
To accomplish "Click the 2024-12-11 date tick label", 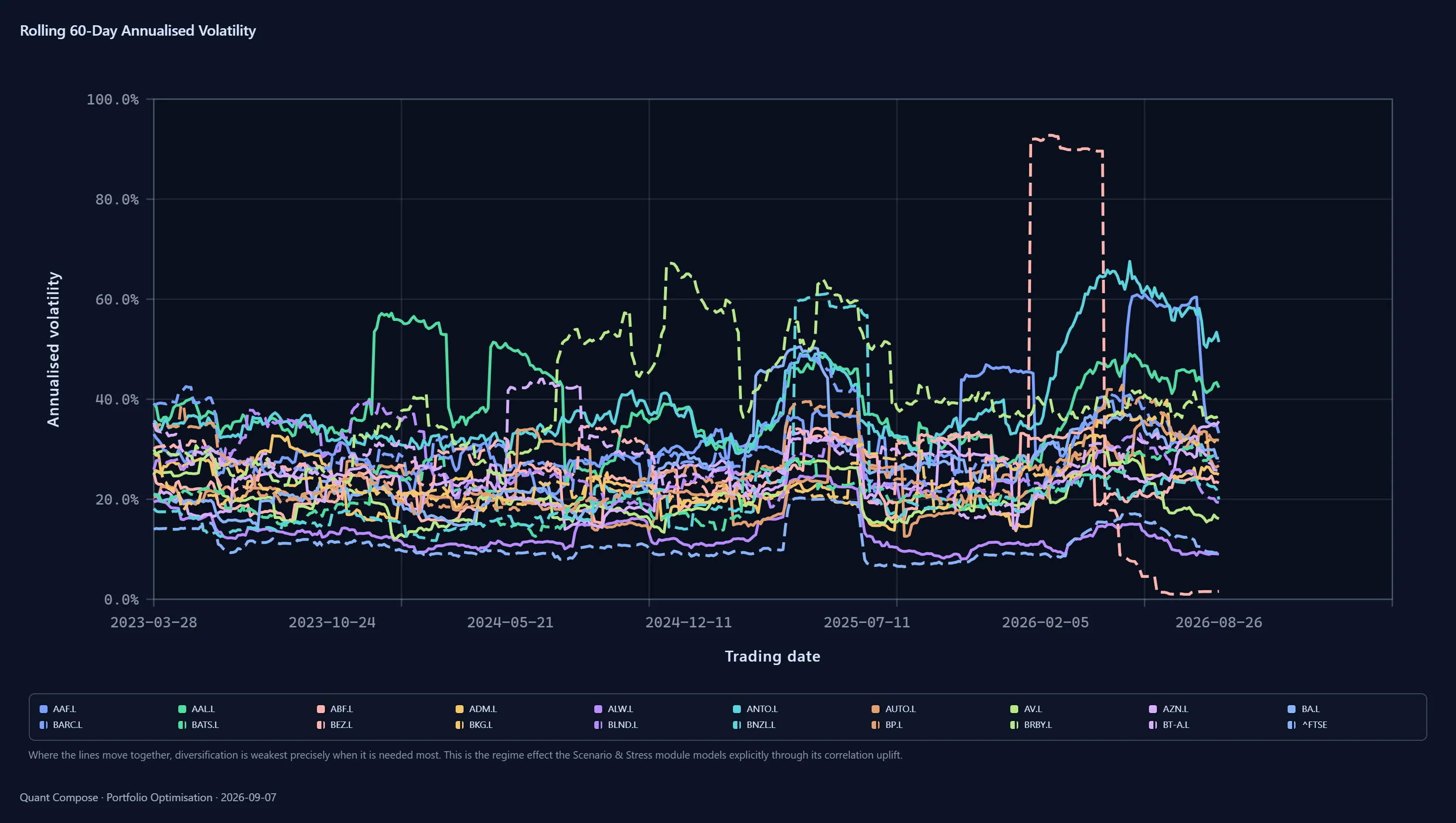I will [688, 622].
